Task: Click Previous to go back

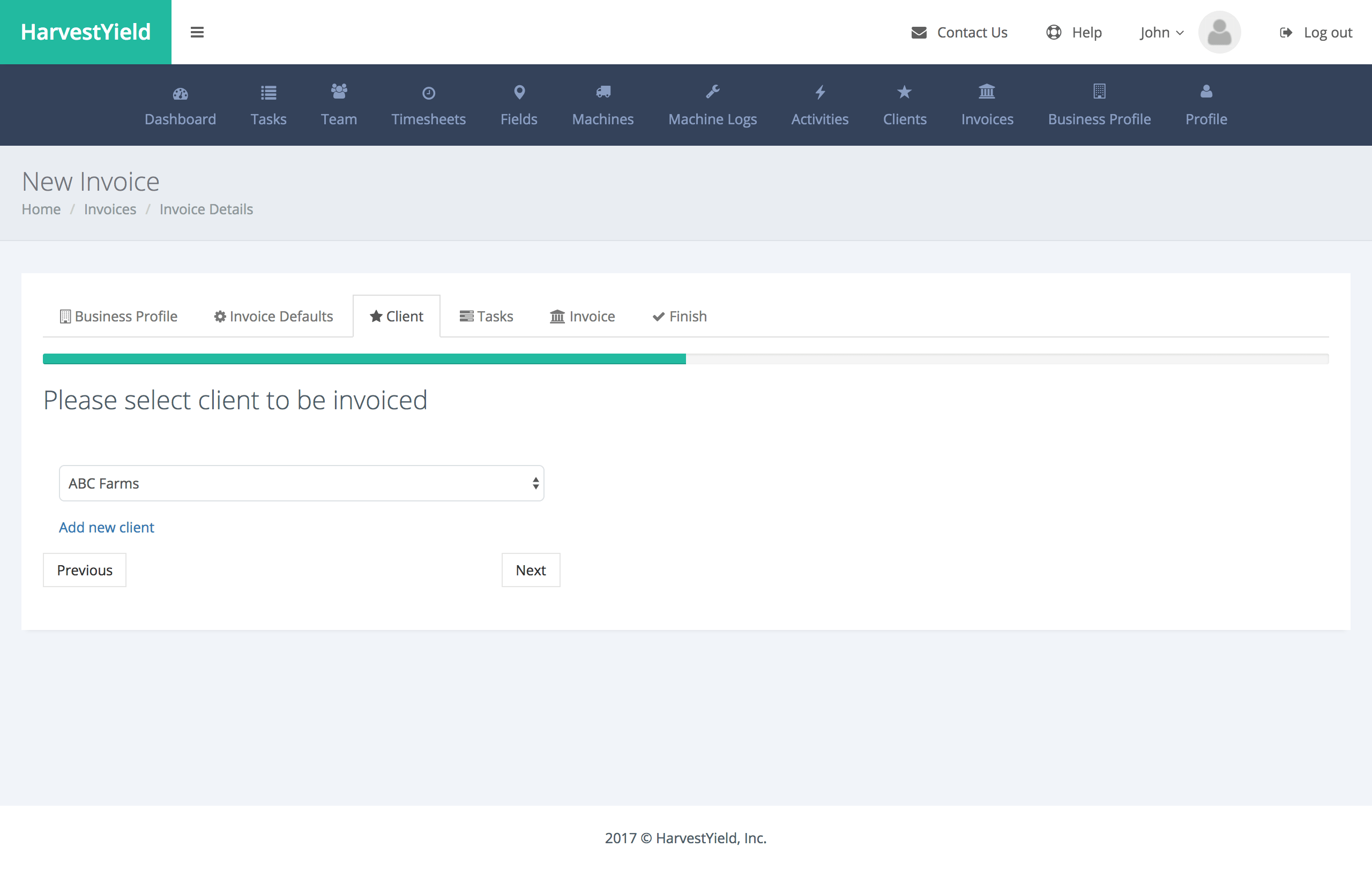Action: coord(85,570)
